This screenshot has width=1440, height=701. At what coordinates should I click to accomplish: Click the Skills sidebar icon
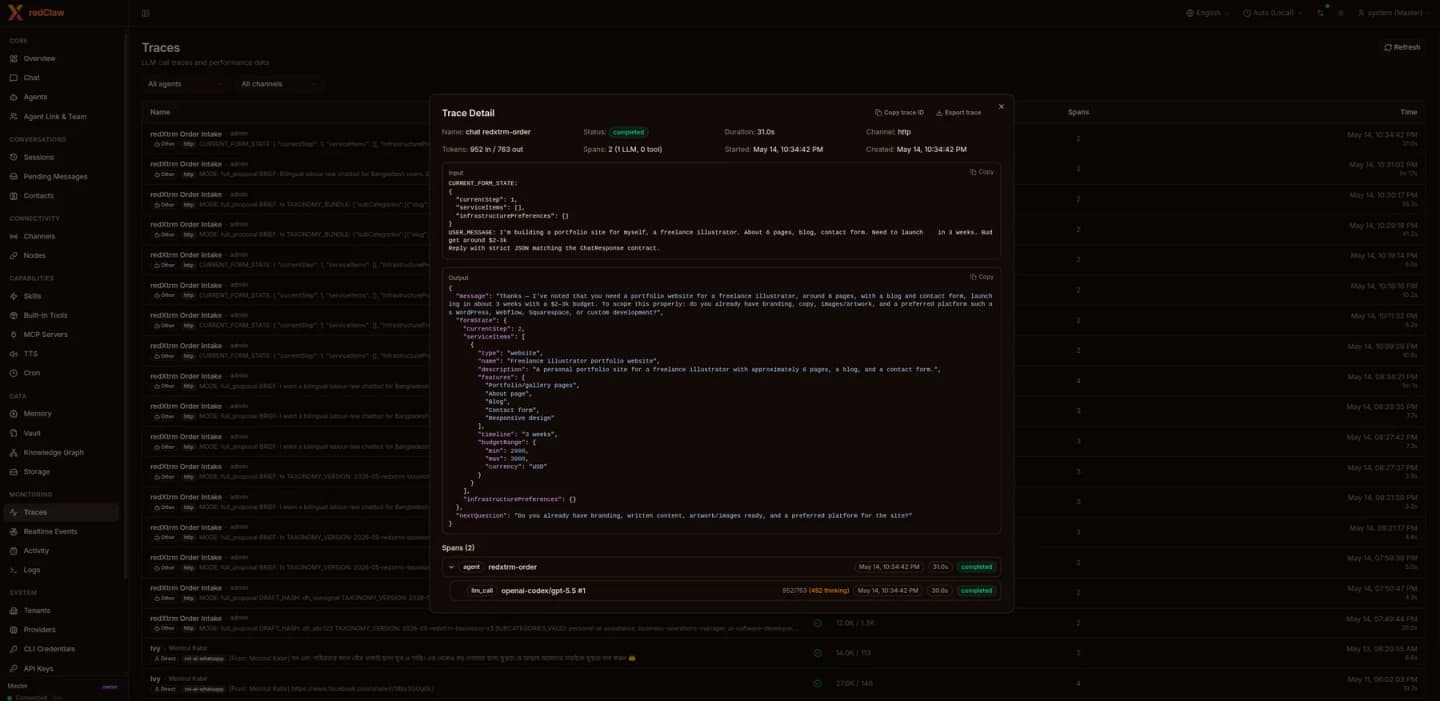[x=14, y=296]
